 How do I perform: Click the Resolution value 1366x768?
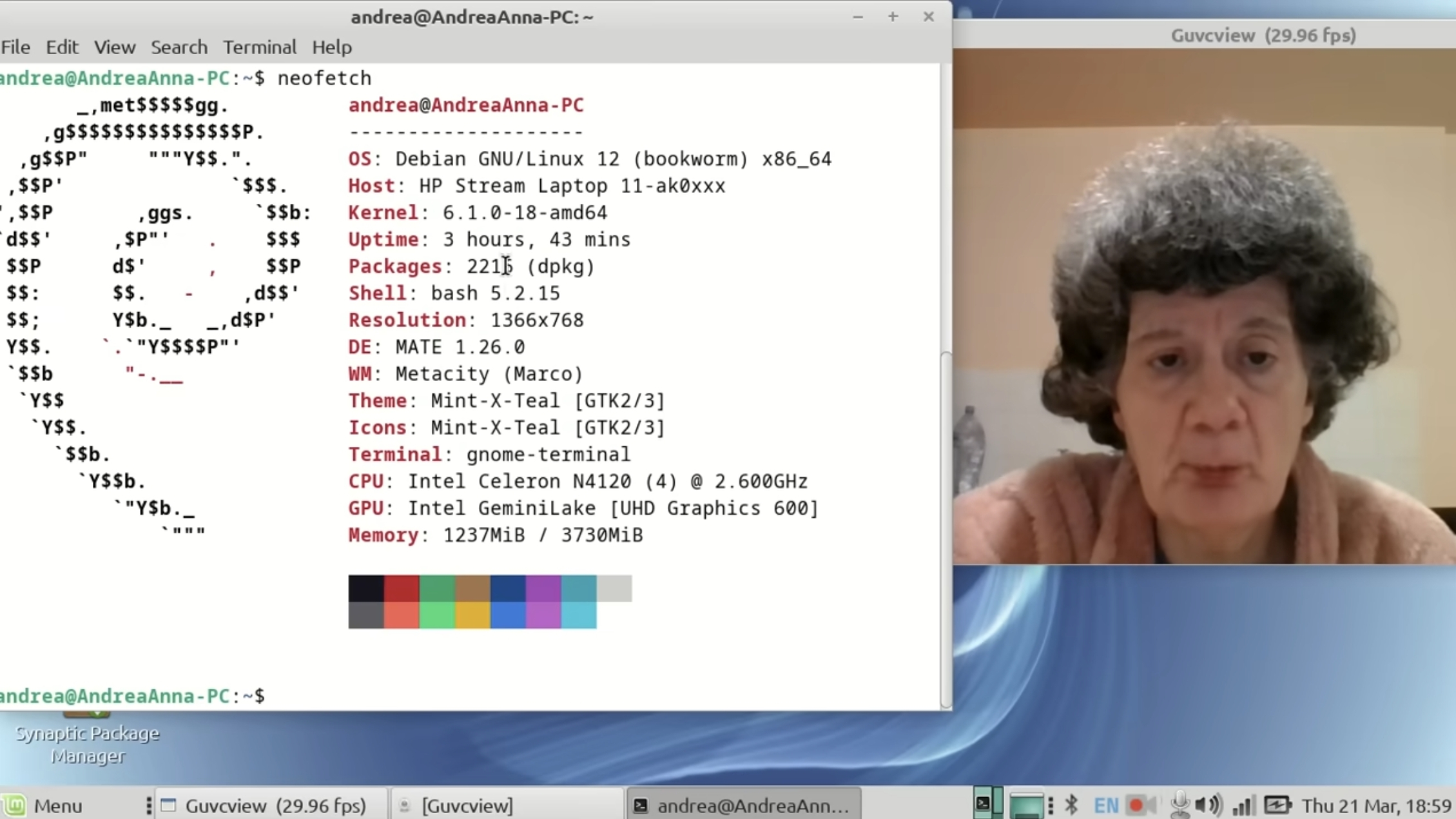tap(537, 320)
